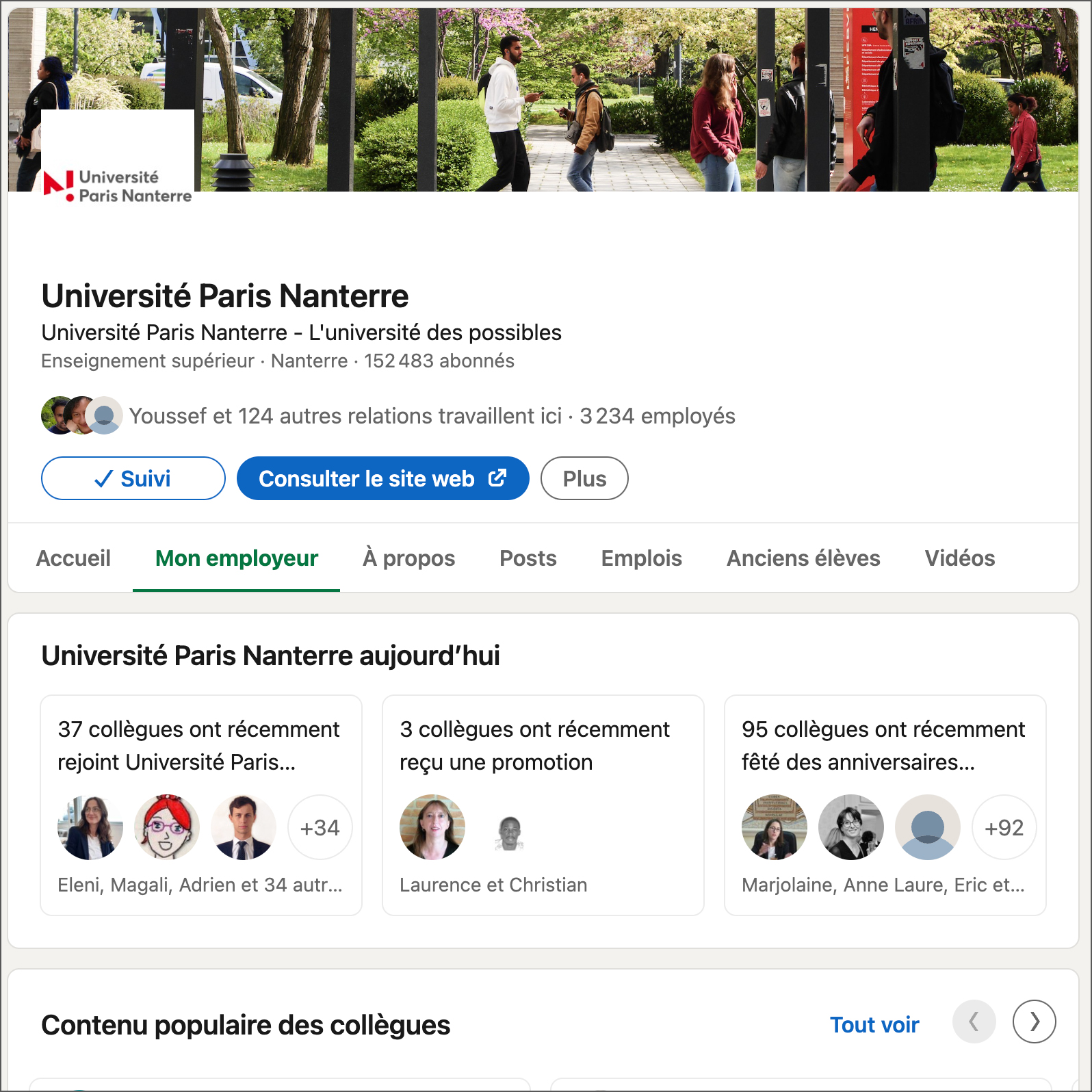Open the 37 collègues ont récemment rejoint card

pyautogui.click(x=201, y=805)
